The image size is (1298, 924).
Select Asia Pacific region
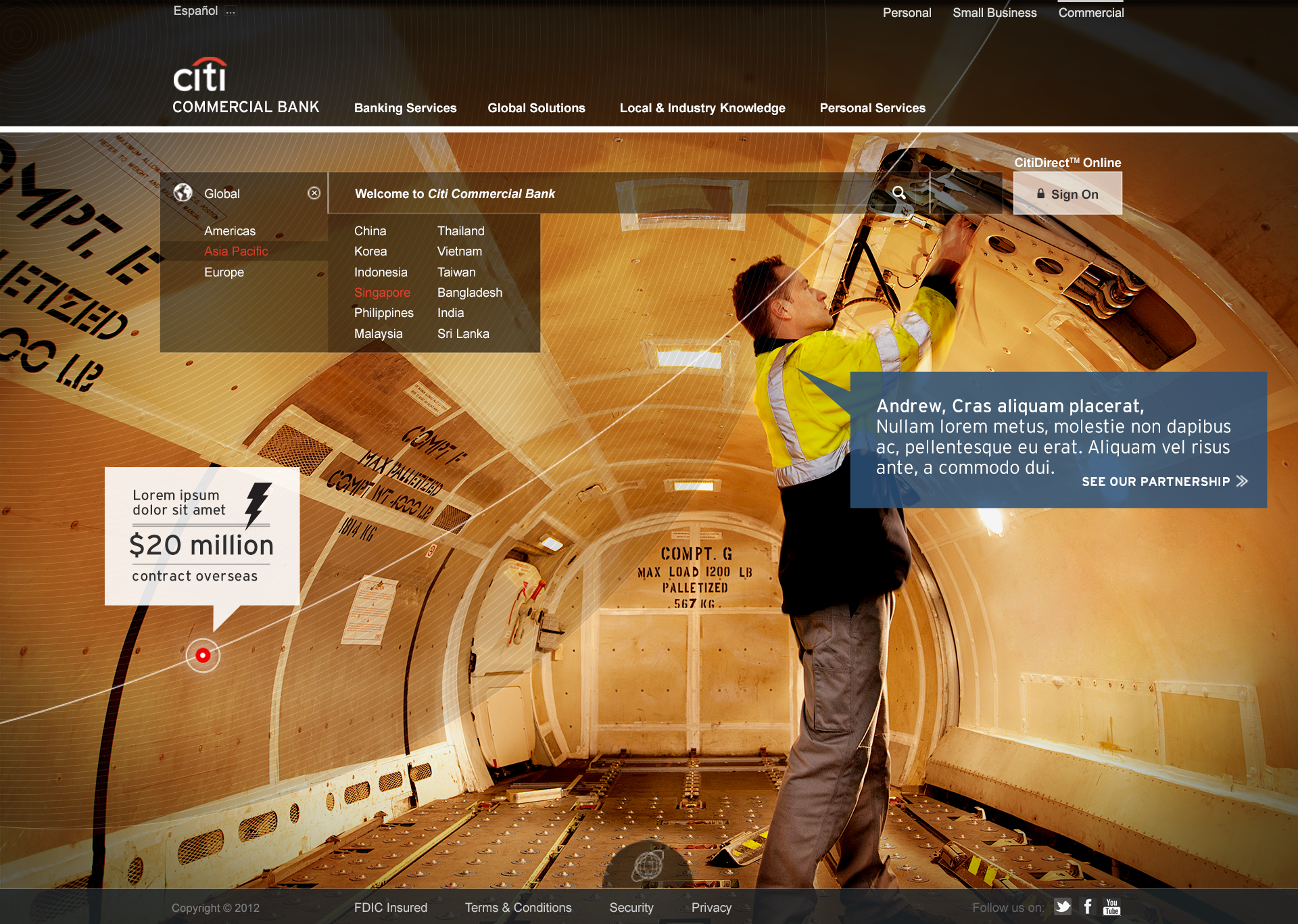tap(236, 251)
